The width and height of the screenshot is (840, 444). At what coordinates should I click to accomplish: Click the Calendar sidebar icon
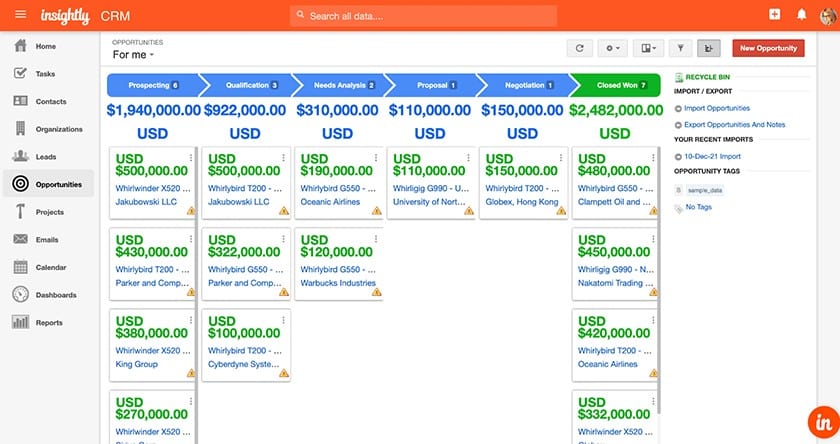tap(20, 267)
